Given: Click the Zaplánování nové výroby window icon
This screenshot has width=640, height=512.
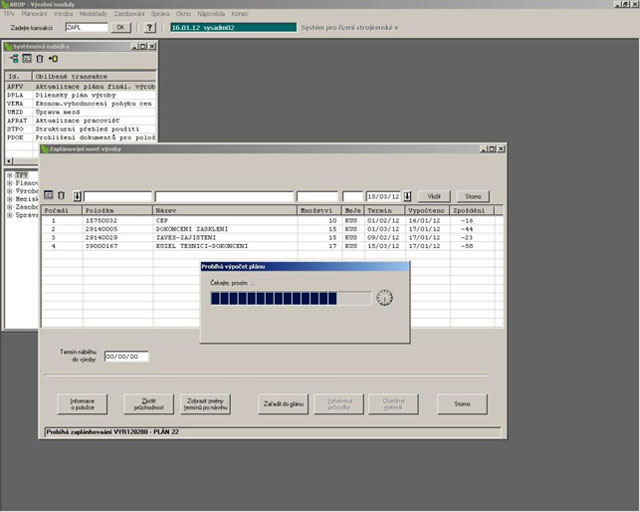Looking at the screenshot, I should pyautogui.click(x=44, y=149).
